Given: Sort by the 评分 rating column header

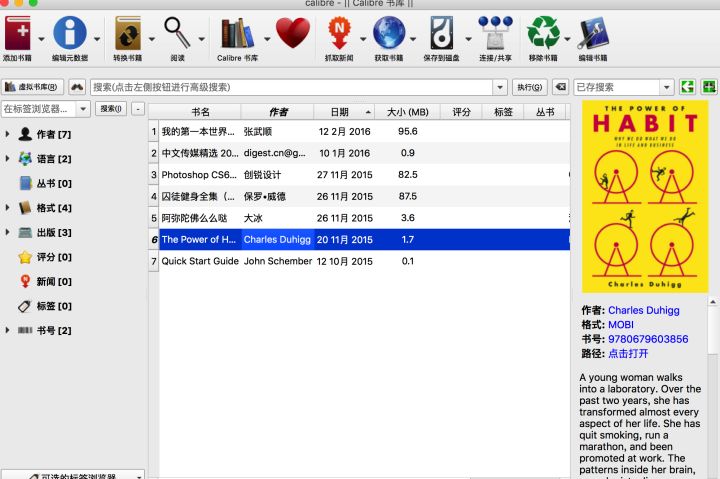Looking at the screenshot, I should click(461, 112).
